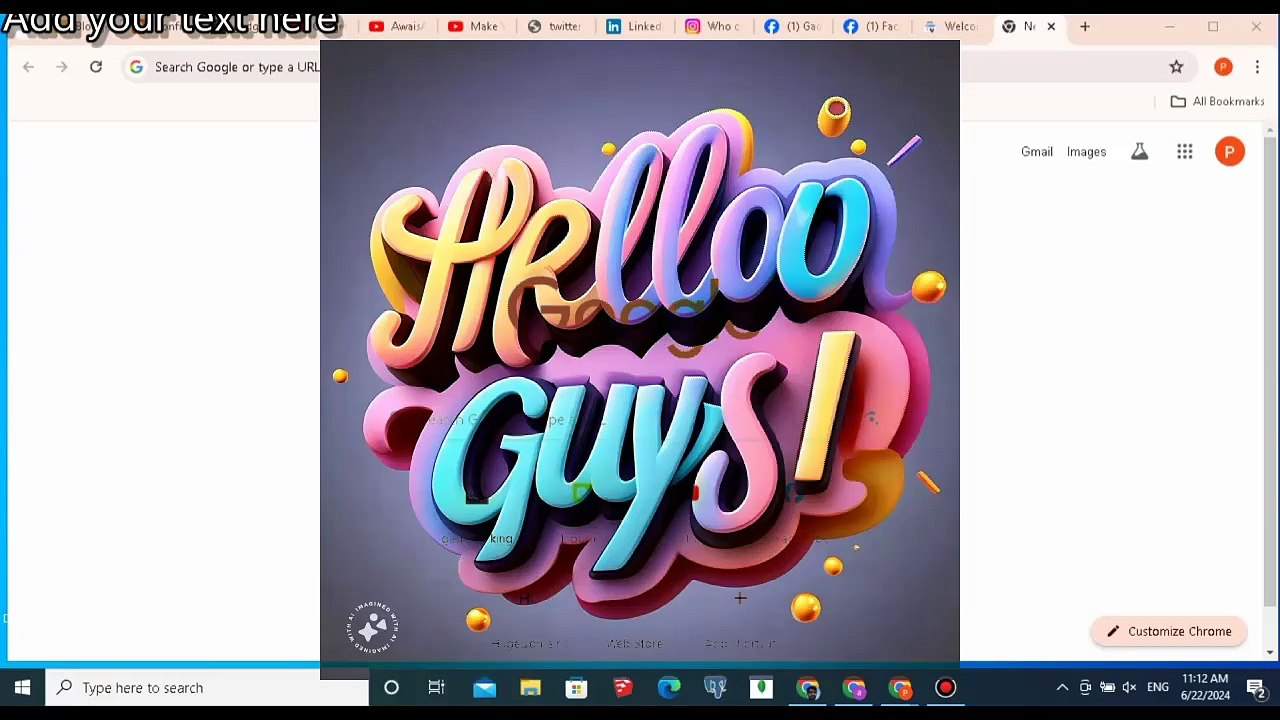Viewport: 1280px width, 720px height.
Task: Open the MongoDB Compass leaf icon on the taskbar
Action: coord(761,688)
